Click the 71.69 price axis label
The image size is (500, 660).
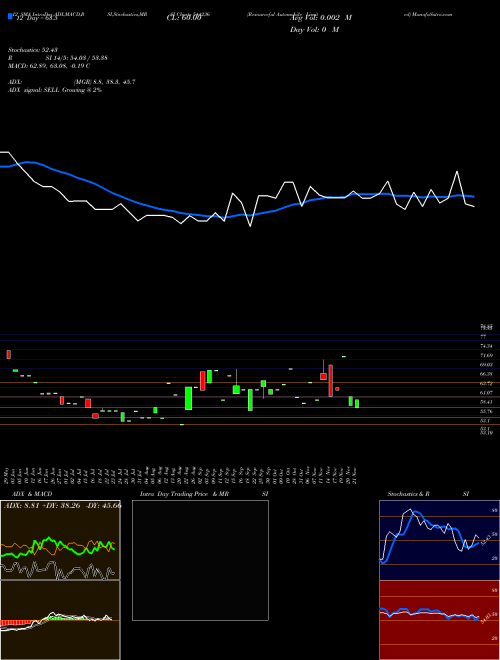click(x=486, y=355)
